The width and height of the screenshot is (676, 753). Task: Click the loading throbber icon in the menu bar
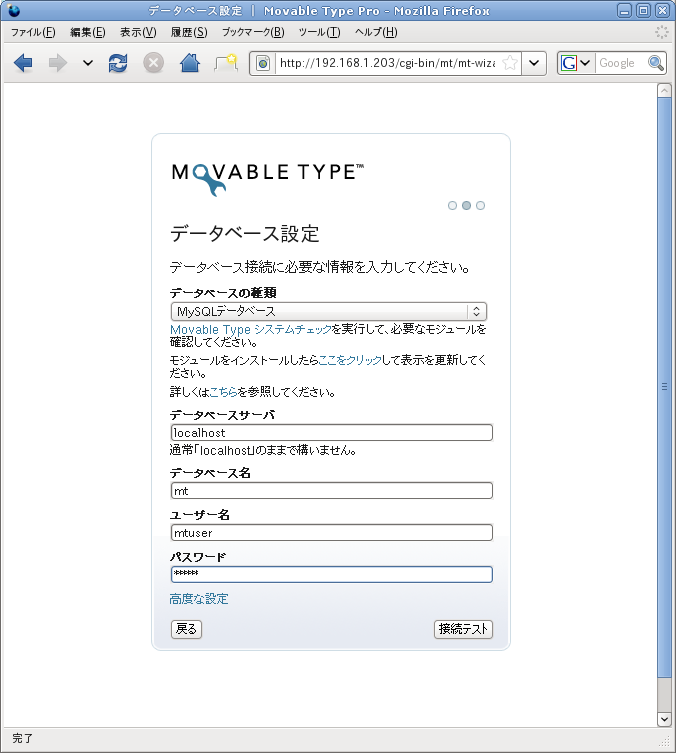click(x=662, y=32)
